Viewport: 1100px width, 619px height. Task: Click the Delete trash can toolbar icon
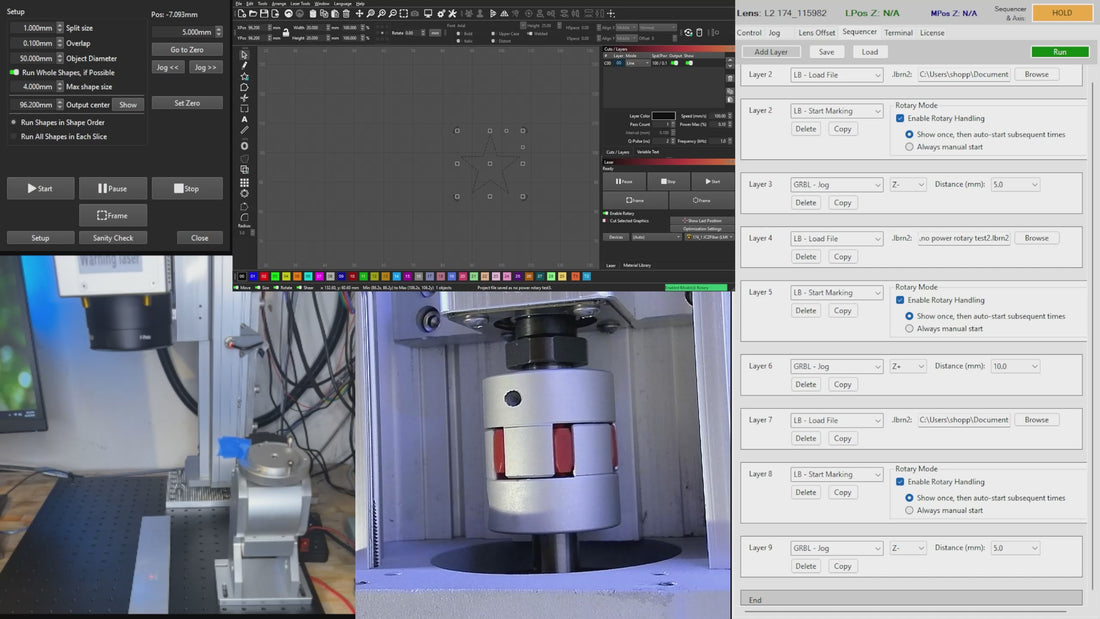(x=348, y=14)
